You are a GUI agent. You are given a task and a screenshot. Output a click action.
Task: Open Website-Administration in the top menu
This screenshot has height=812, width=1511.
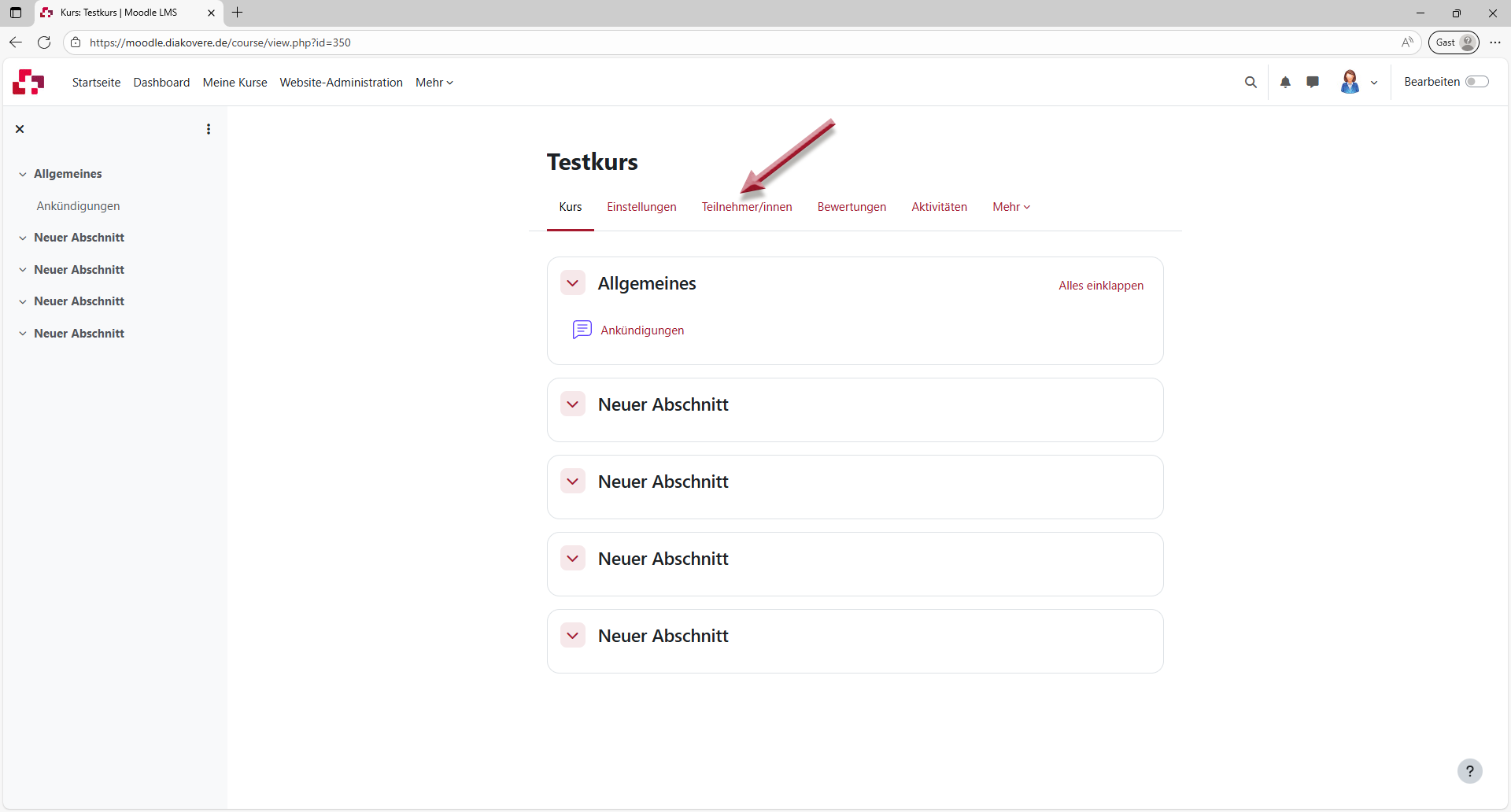coord(341,83)
